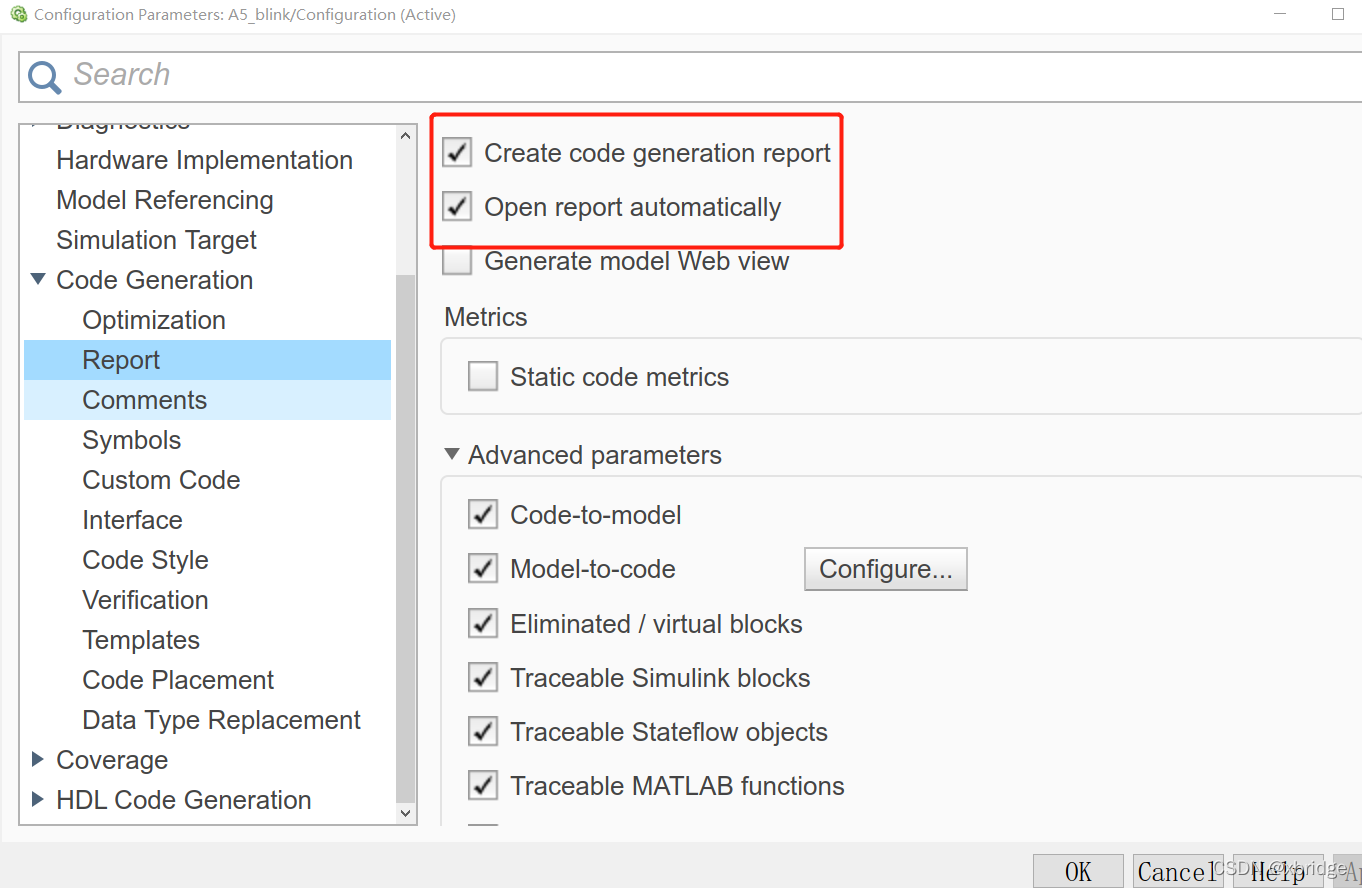Select Hardware Implementation in the tree

(x=204, y=160)
